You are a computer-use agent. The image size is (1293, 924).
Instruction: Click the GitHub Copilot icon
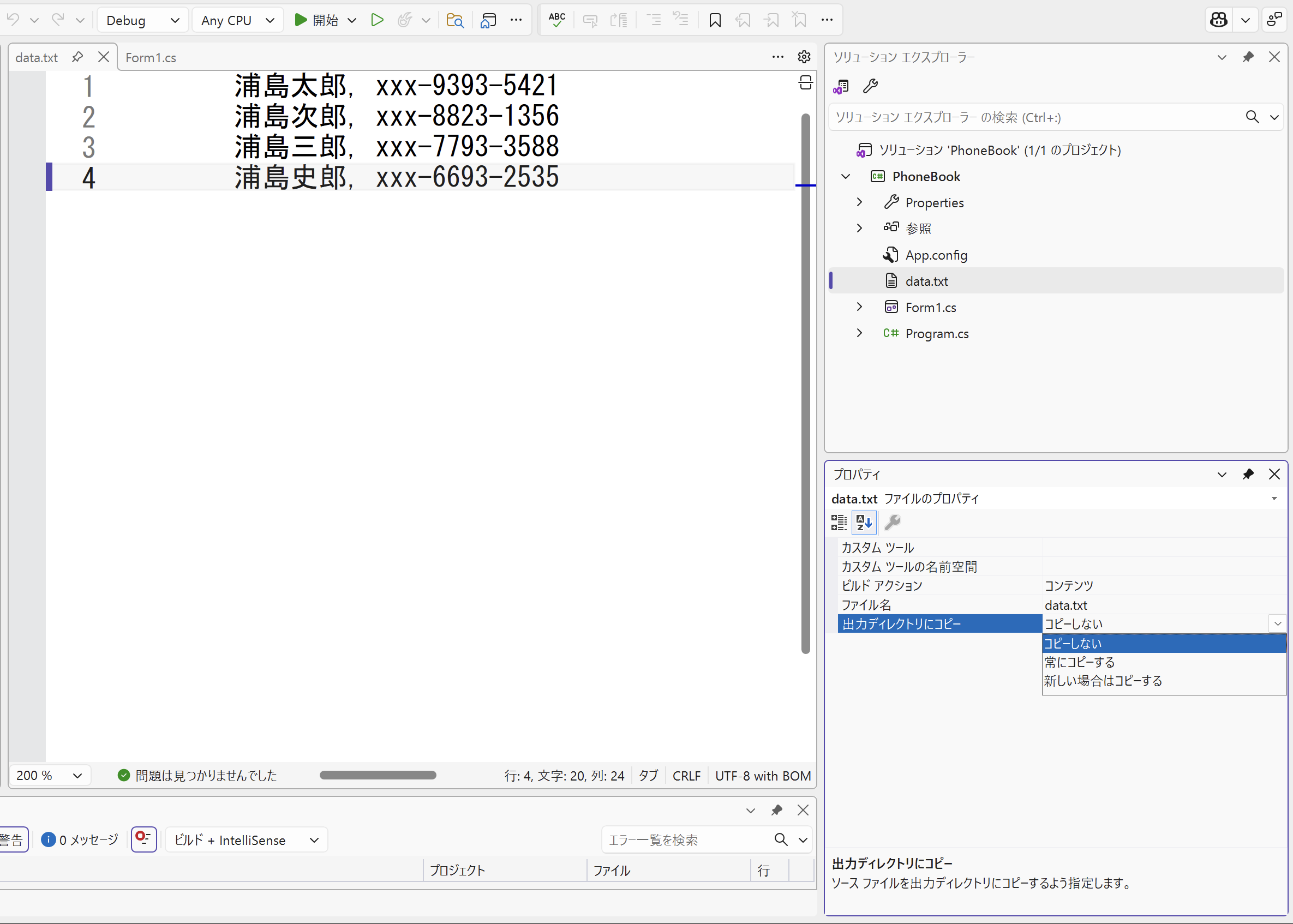click(x=1218, y=20)
